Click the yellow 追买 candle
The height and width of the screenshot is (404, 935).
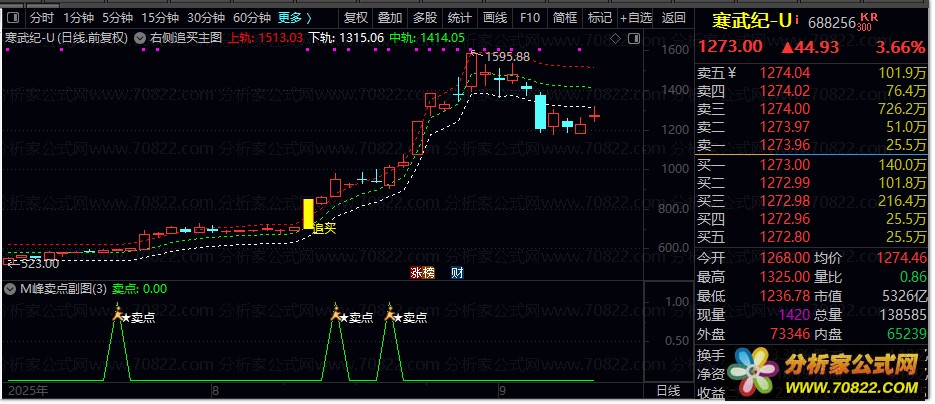tap(308, 213)
